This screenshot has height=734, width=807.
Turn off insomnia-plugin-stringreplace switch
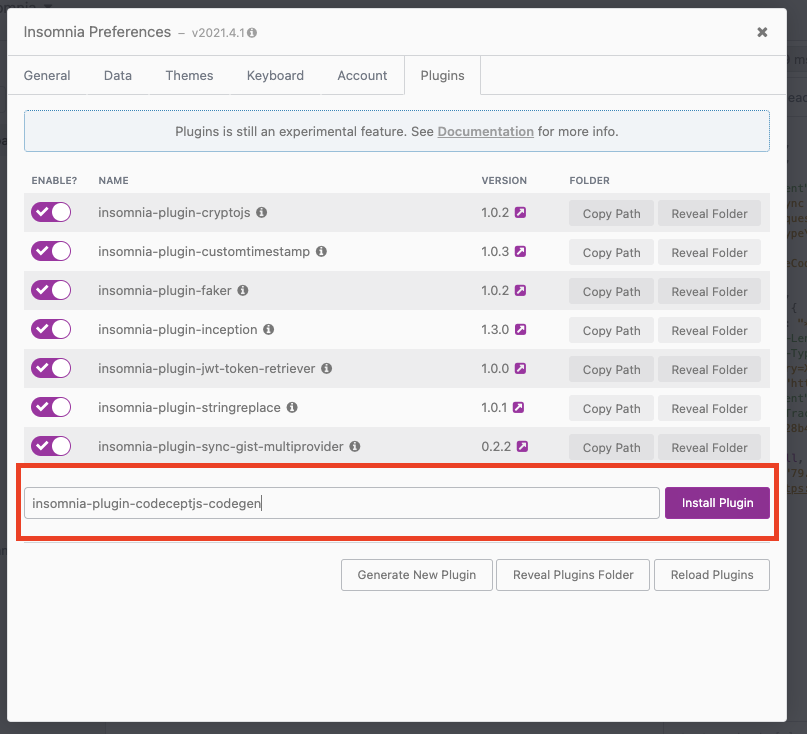[x=51, y=407]
